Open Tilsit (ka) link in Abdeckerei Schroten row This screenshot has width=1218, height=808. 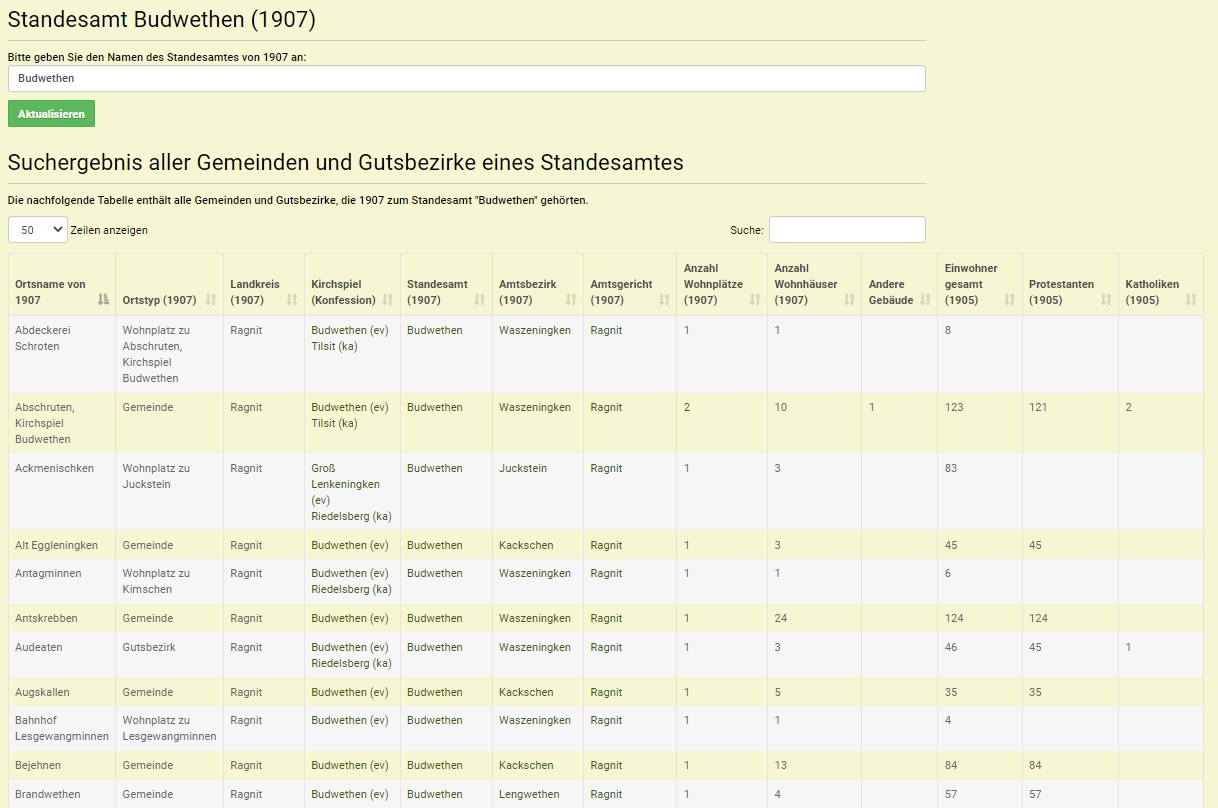point(334,346)
